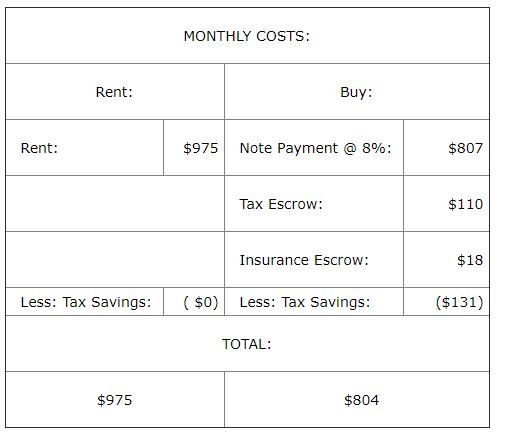Viewport: 528px width, 433px height.
Task: Click the Tax Escrow label
Action: (x=281, y=204)
